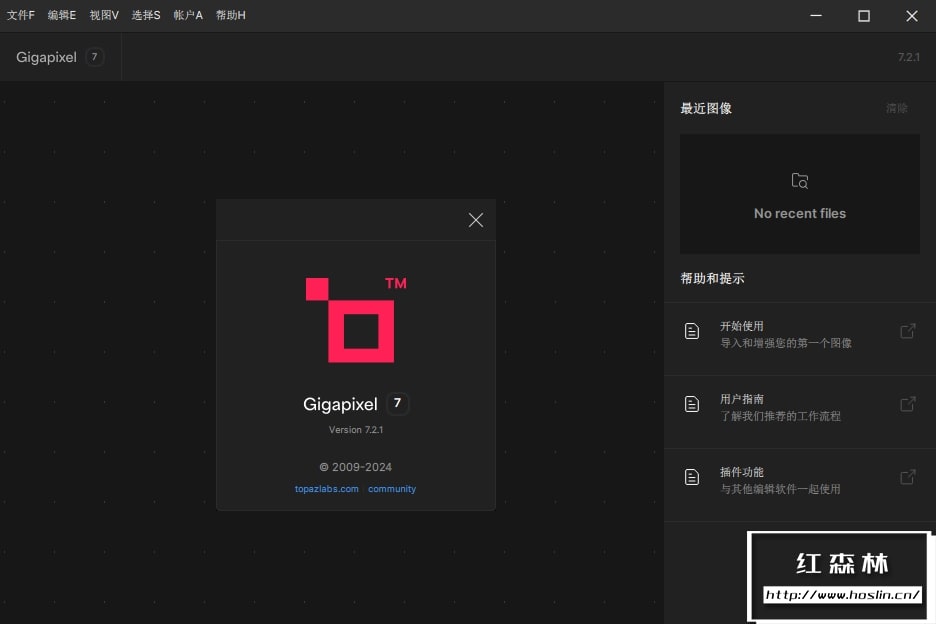The width and height of the screenshot is (936, 624).
Task: Open the 帐户A menu
Action: [188, 16]
